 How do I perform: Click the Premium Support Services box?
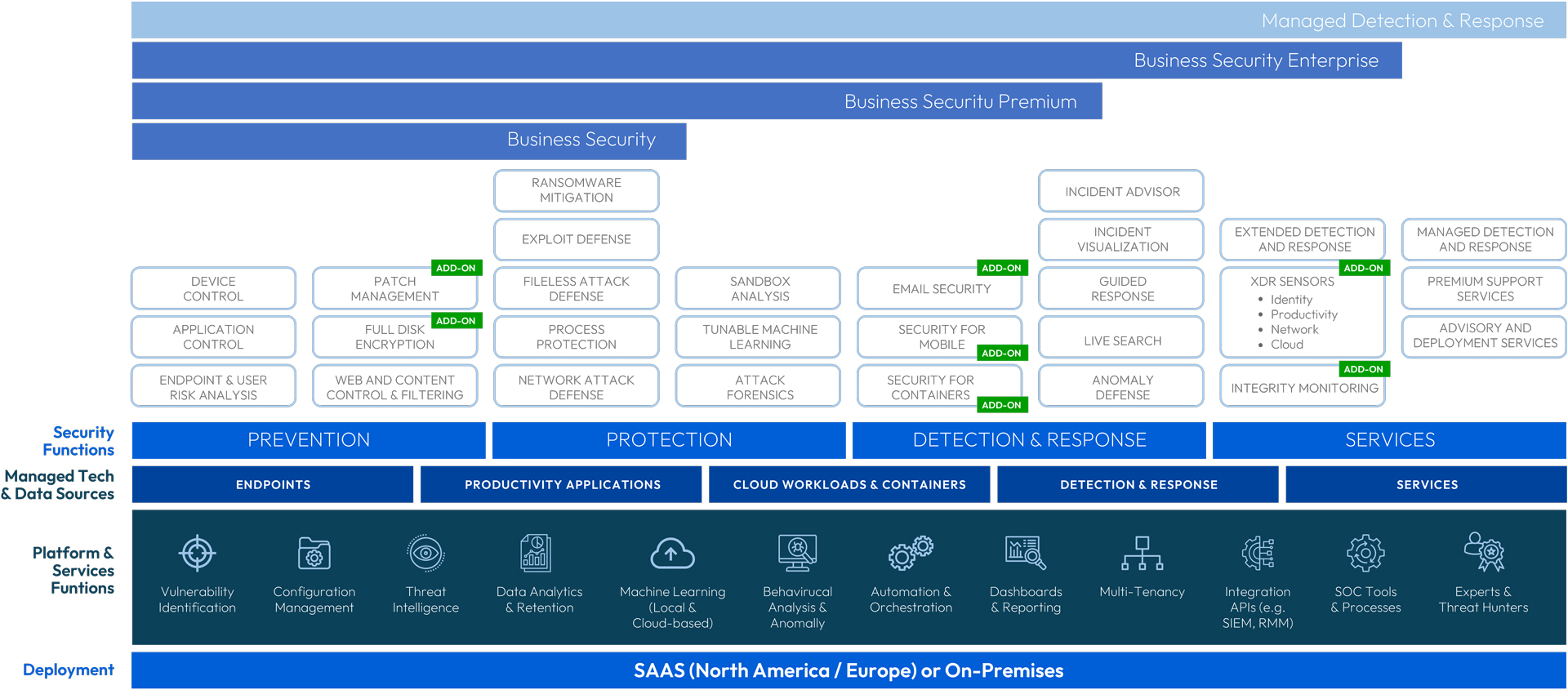click(1485, 288)
